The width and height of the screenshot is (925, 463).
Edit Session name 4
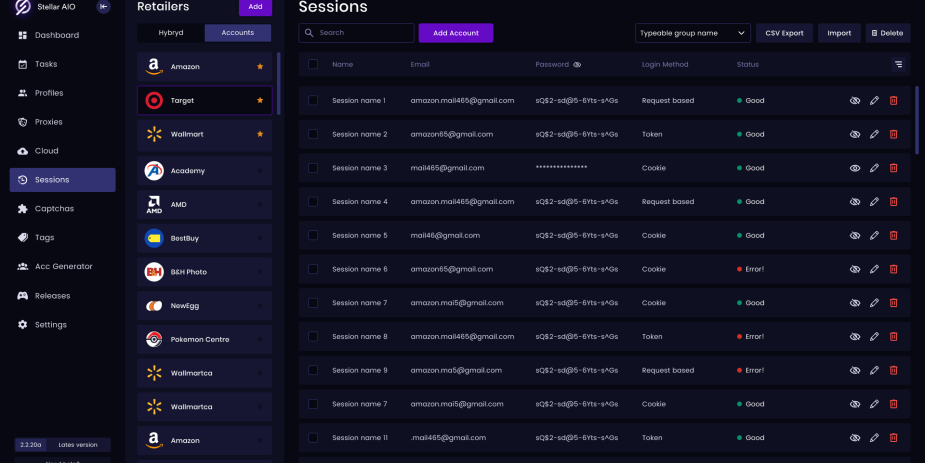[x=874, y=202]
